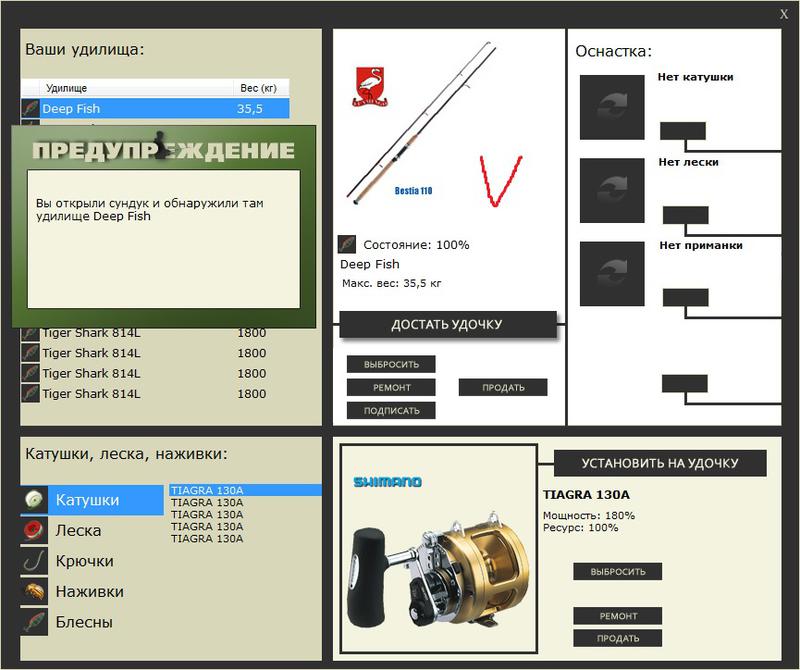This screenshot has height=670, width=800.
Task: Click РЕМОНТ under the rod panel
Action: tap(391, 387)
